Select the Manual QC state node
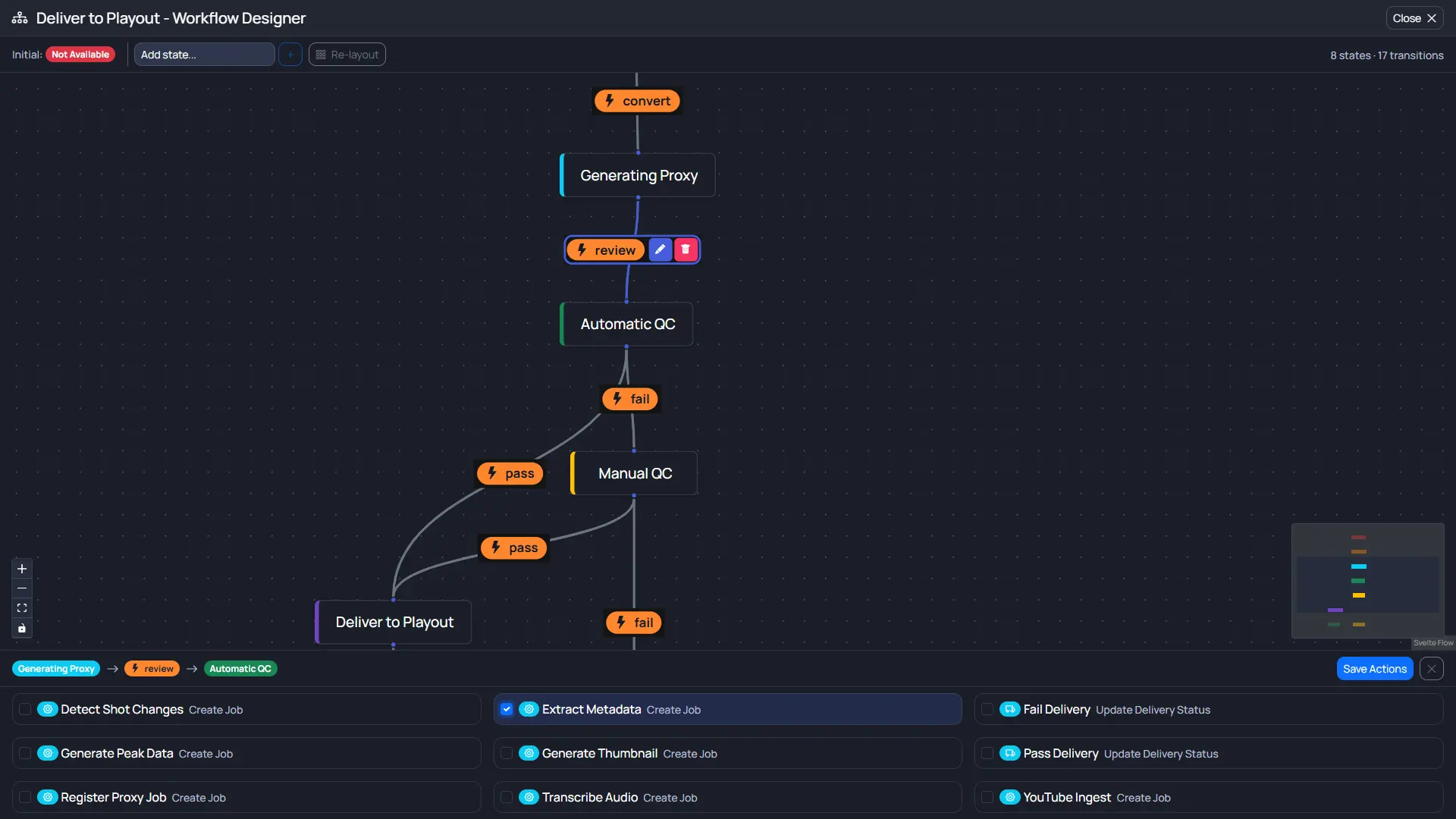Viewport: 1456px width, 819px height. [x=635, y=472]
